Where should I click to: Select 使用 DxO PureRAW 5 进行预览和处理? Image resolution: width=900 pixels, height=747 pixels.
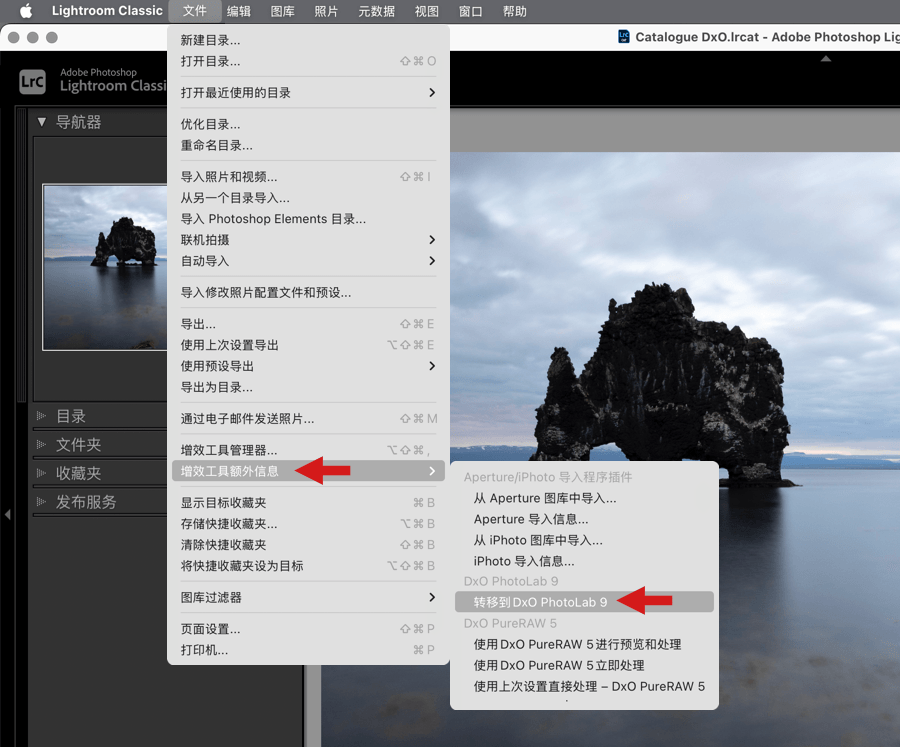584,644
